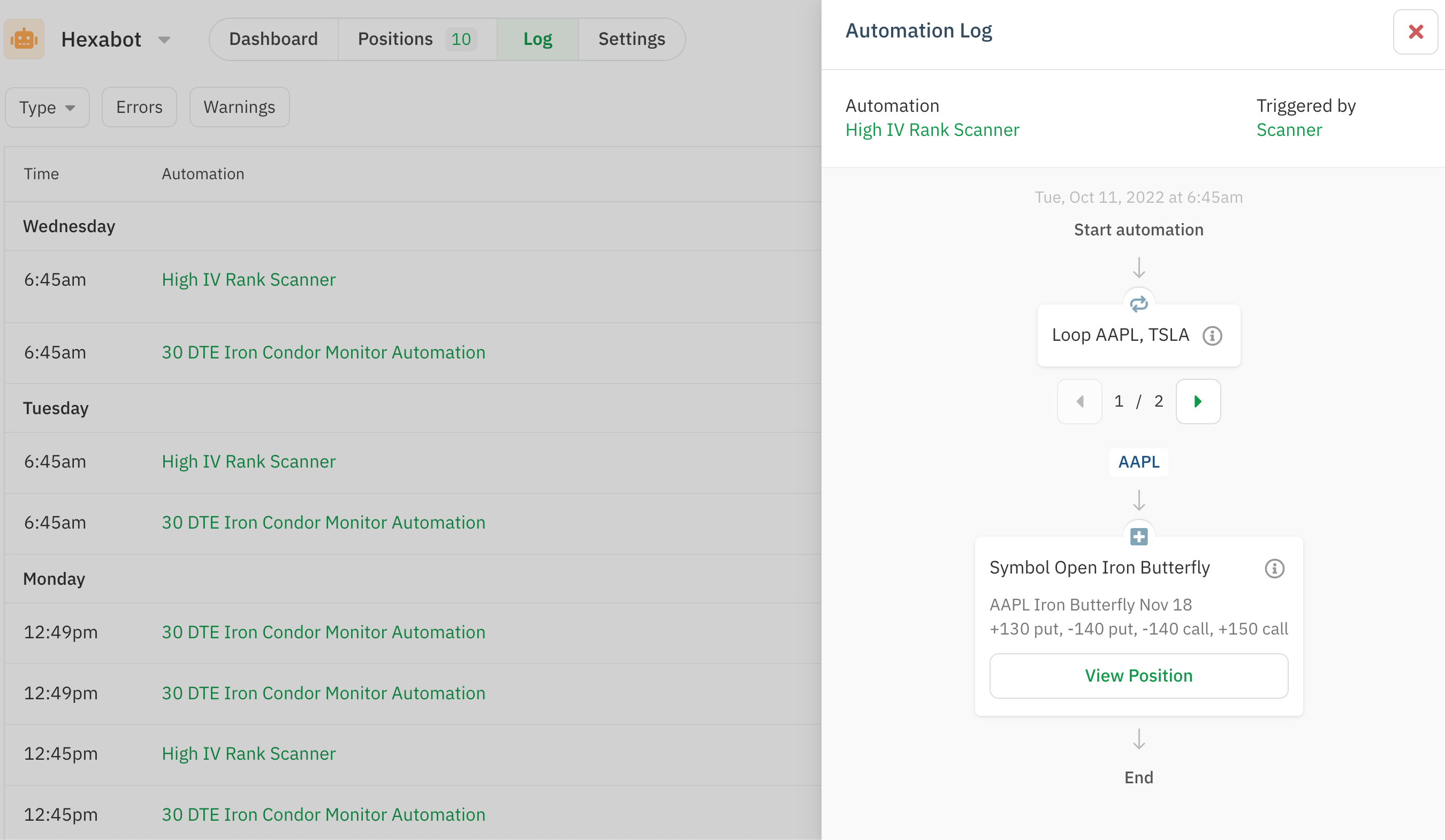Click the previous loop iteration arrow
The height and width of the screenshot is (840, 1445).
coord(1079,401)
